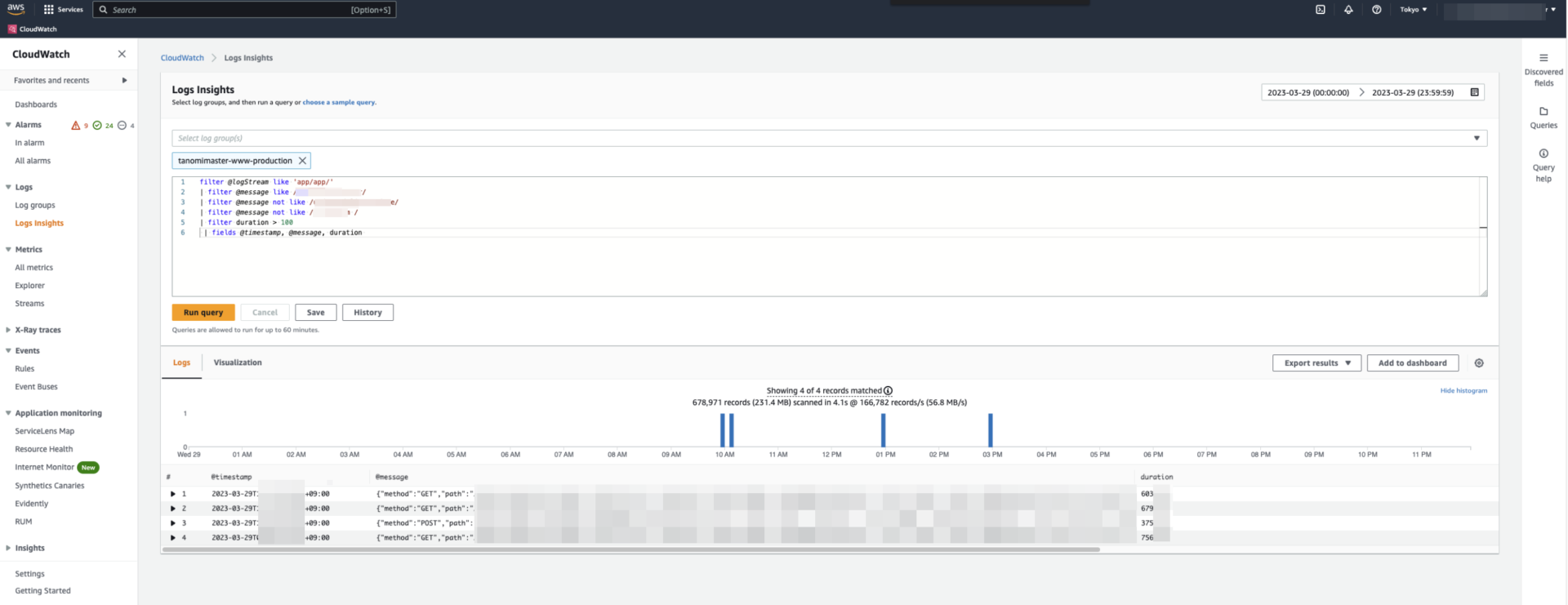Click the histogram bar near 03 PM
The image size is (1568, 605).
pos(991,430)
